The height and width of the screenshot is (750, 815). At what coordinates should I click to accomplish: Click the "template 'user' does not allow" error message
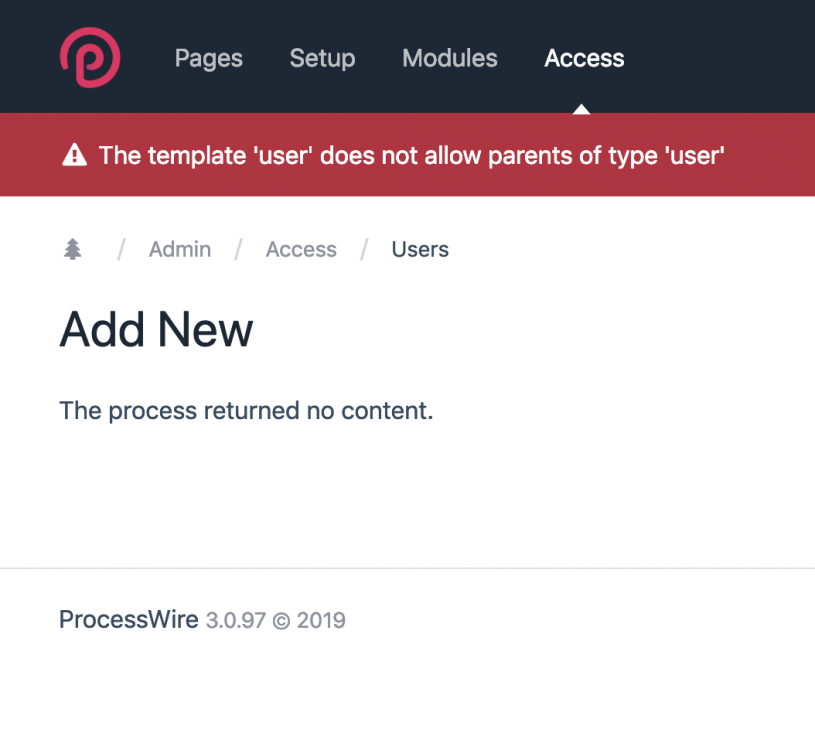(411, 155)
